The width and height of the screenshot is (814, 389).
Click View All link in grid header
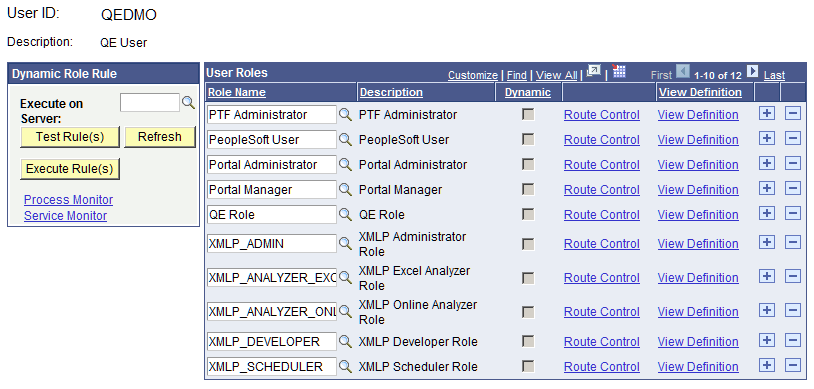coord(557,75)
